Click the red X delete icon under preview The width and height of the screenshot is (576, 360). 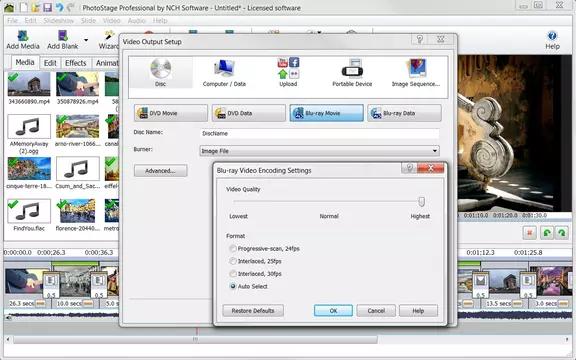(x=529, y=233)
